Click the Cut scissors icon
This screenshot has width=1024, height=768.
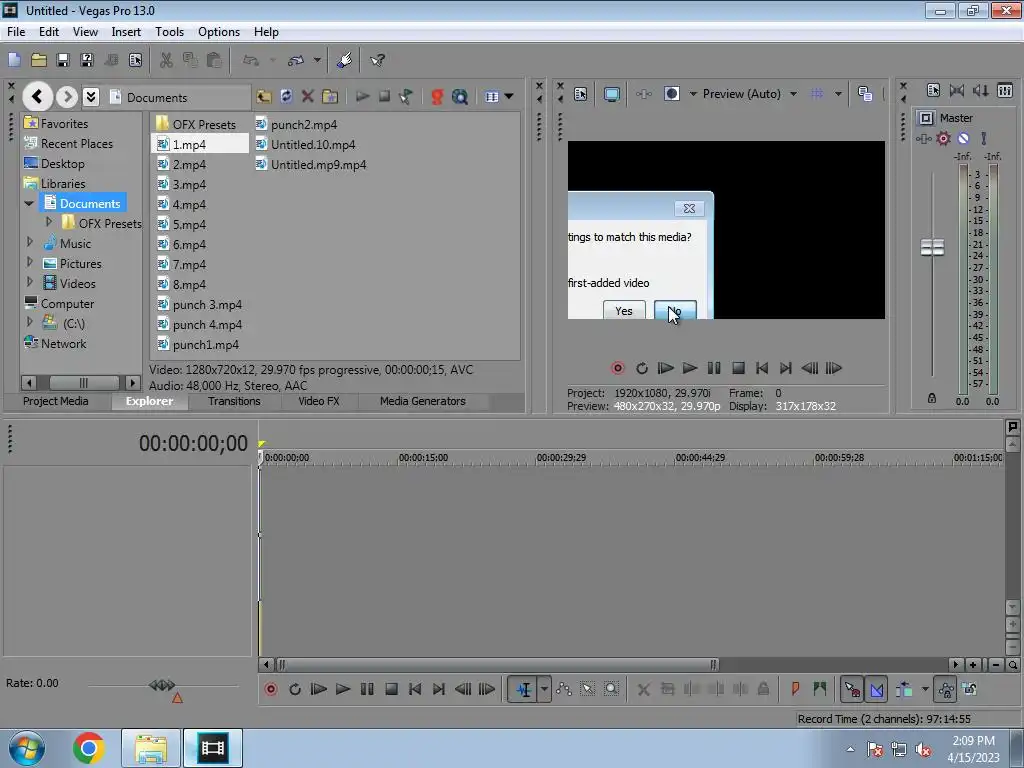tap(166, 60)
